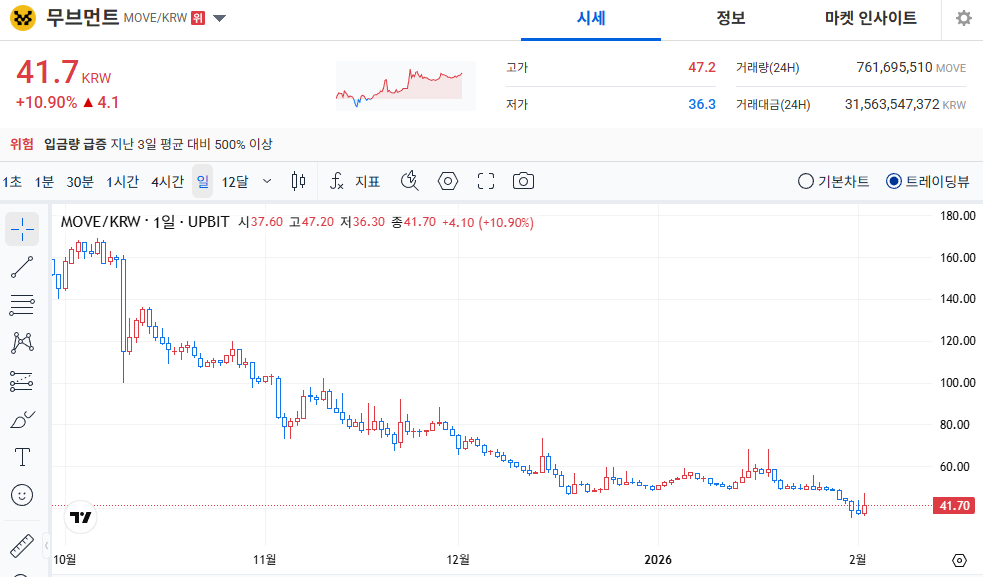Viewport: 983px width, 577px height.
Task: Collapse the drawing toolbar side panel
Action: coord(46,545)
